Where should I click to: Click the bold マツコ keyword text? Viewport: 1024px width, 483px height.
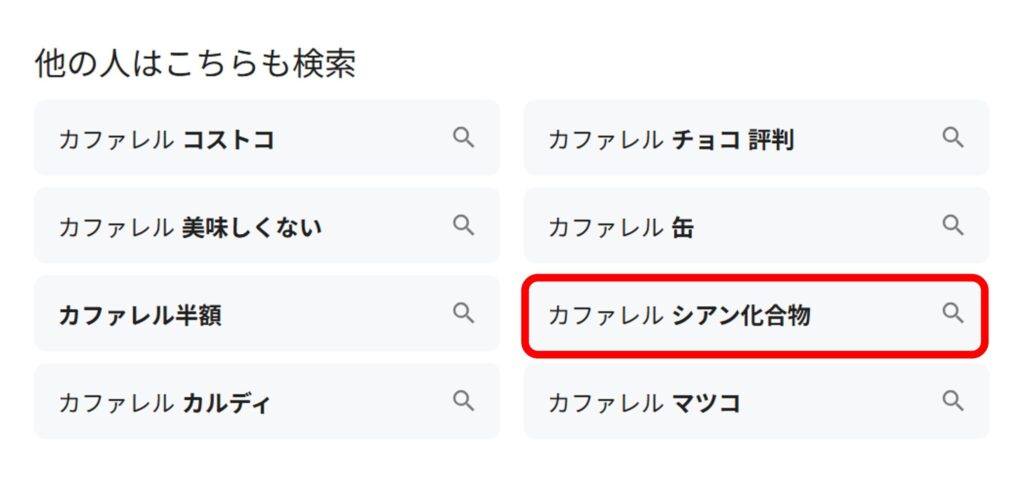coord(706,403)
